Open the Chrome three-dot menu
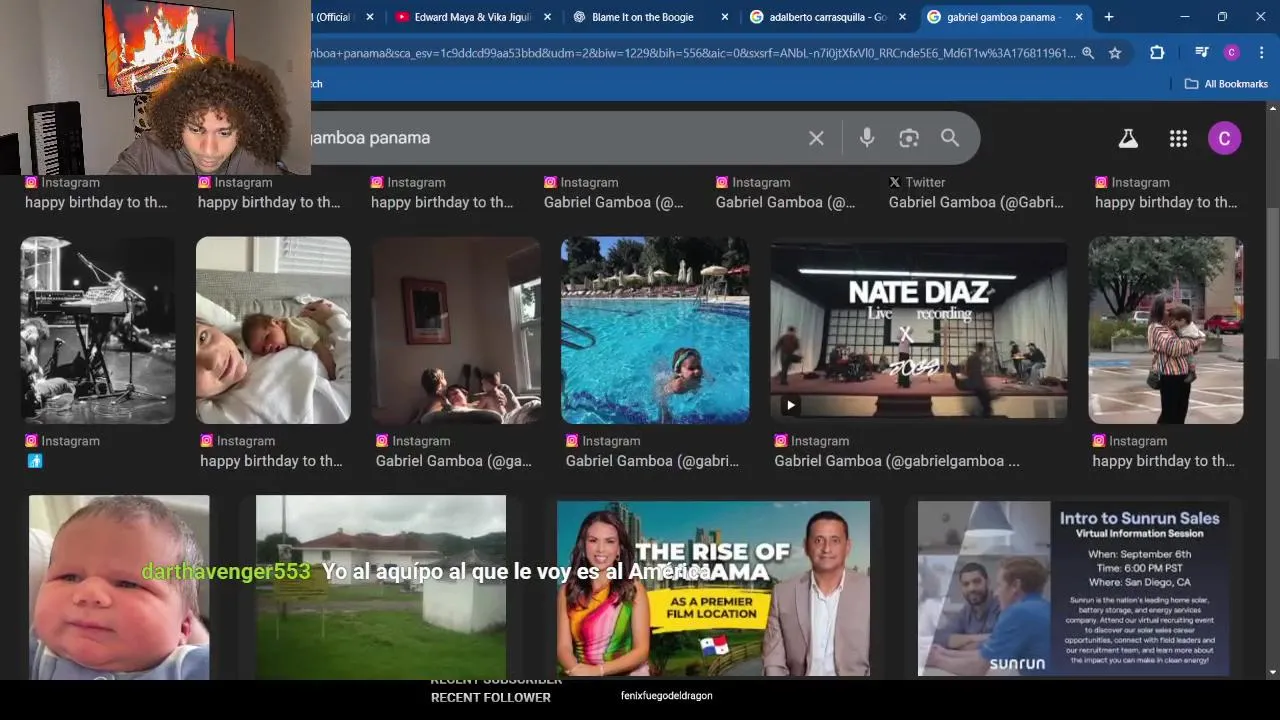The image size is (1280, 720). (1260, 53)
